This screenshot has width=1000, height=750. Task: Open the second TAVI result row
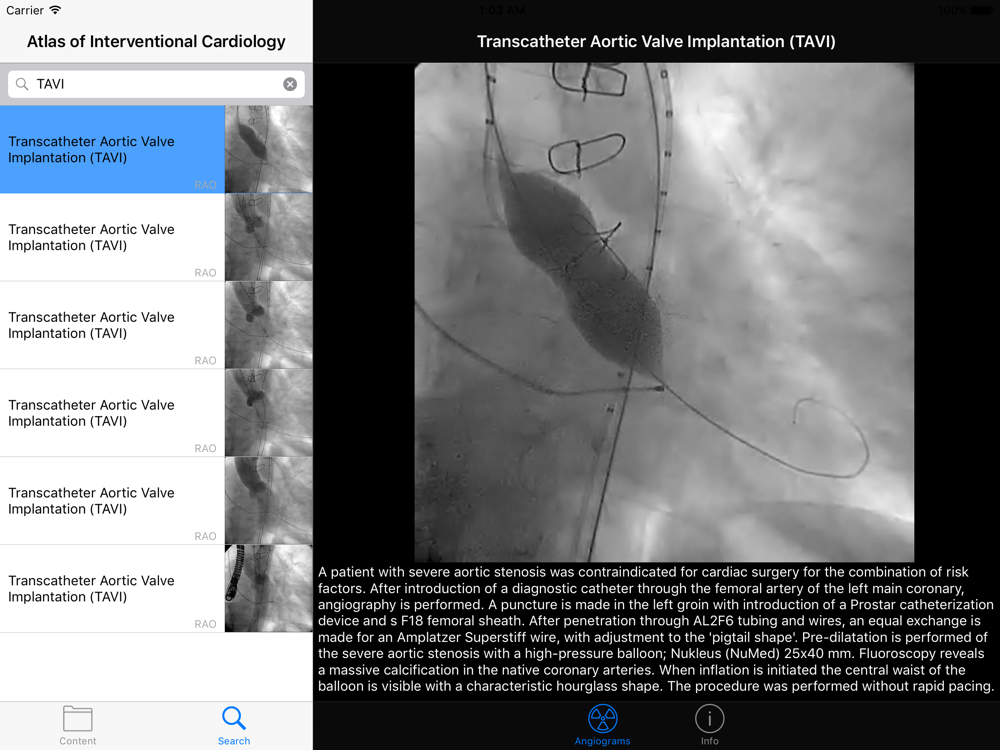tap(156, 237)
